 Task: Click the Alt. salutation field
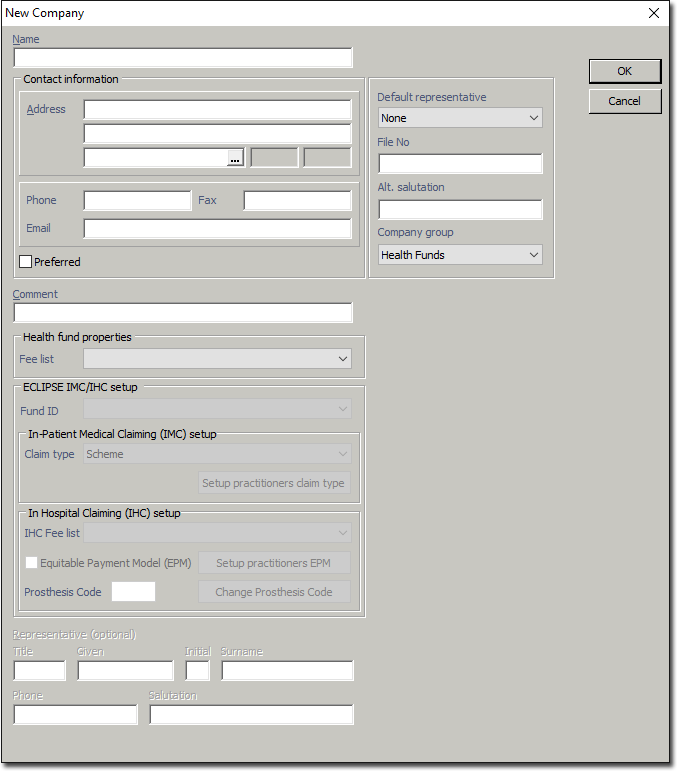460,210
